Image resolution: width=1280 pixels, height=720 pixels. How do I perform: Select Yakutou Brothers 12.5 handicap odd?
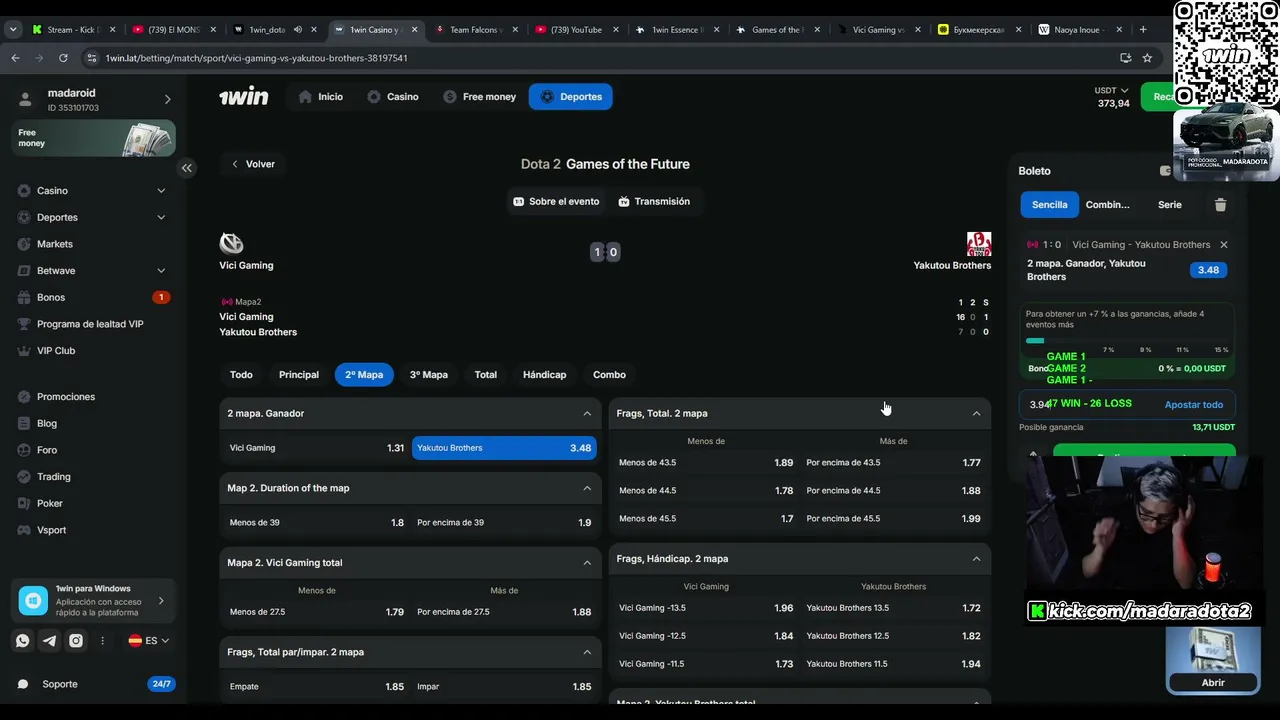[893, 636]
